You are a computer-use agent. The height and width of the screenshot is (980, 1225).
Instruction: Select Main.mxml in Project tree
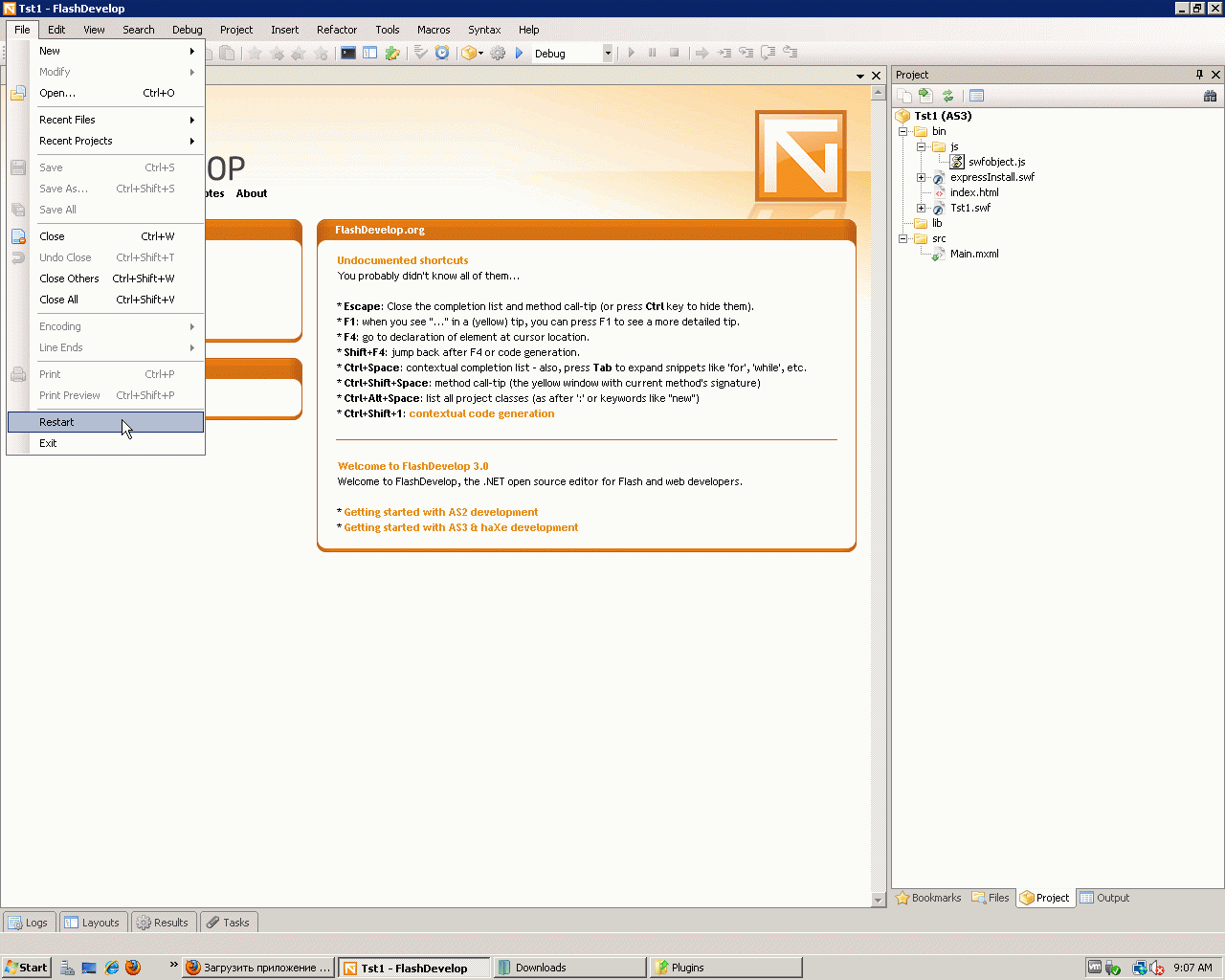[x=974, y=254]
